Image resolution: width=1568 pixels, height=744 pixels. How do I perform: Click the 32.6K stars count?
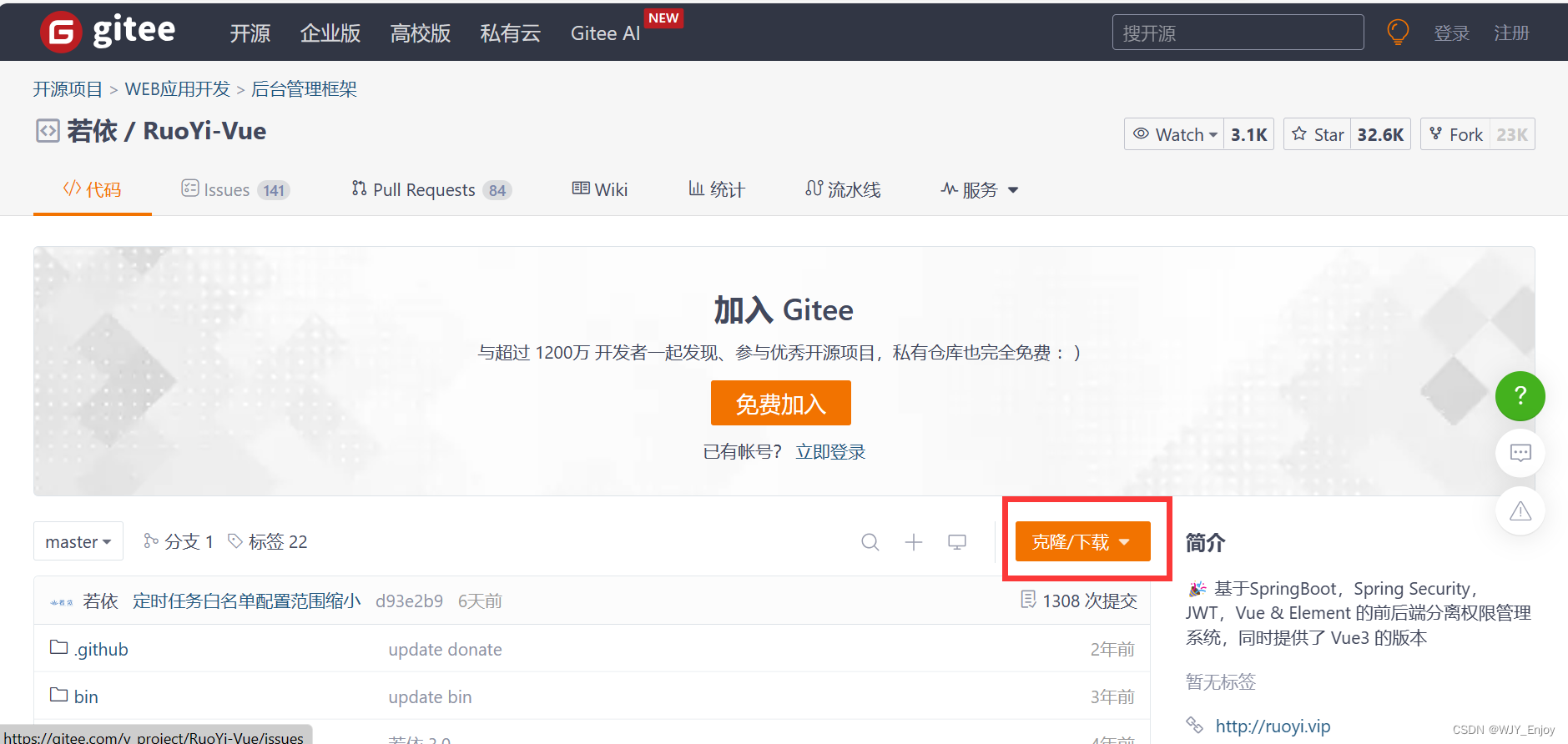pos(1380,134)
